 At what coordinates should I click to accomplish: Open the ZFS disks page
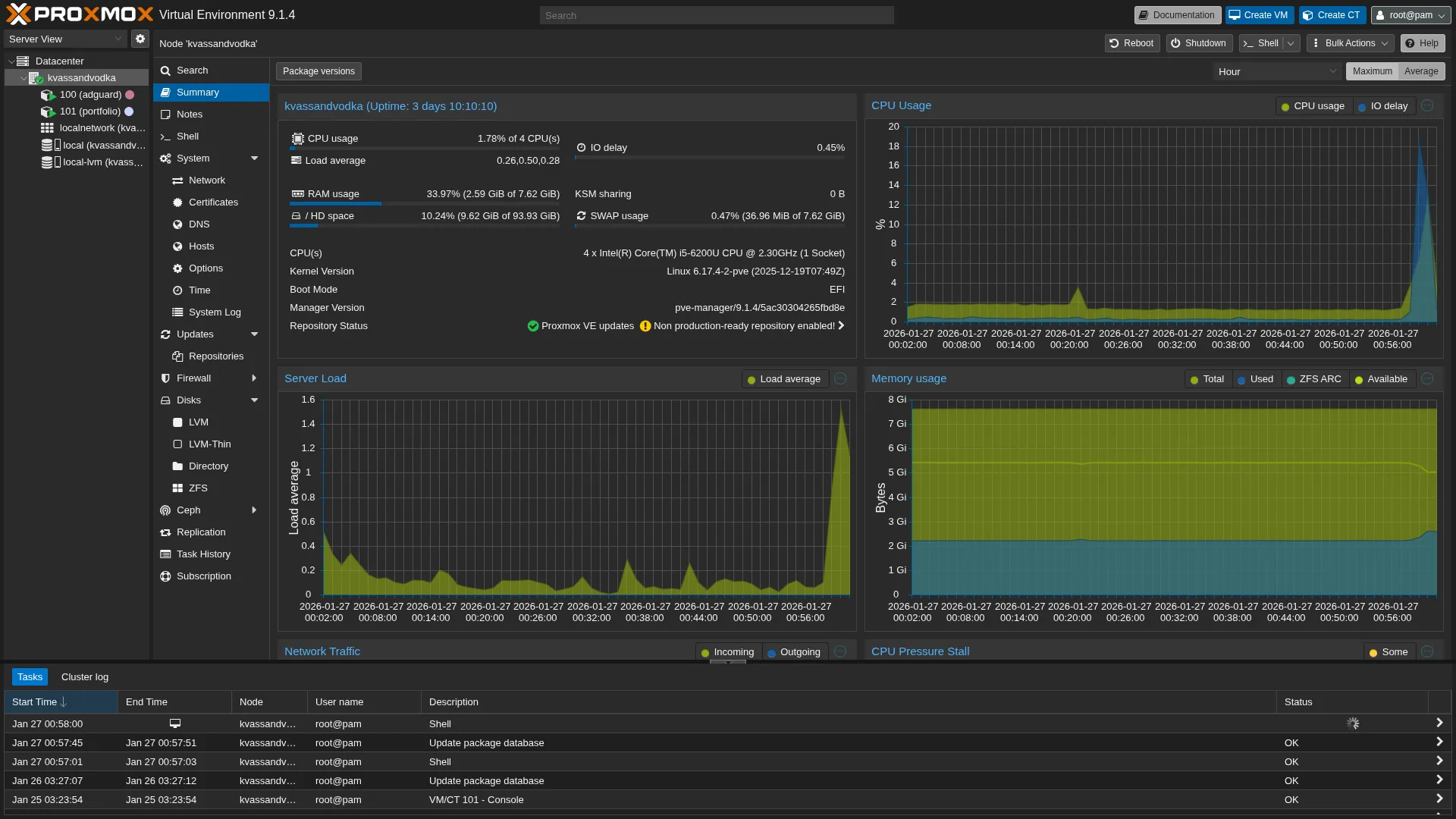[198, 488]
